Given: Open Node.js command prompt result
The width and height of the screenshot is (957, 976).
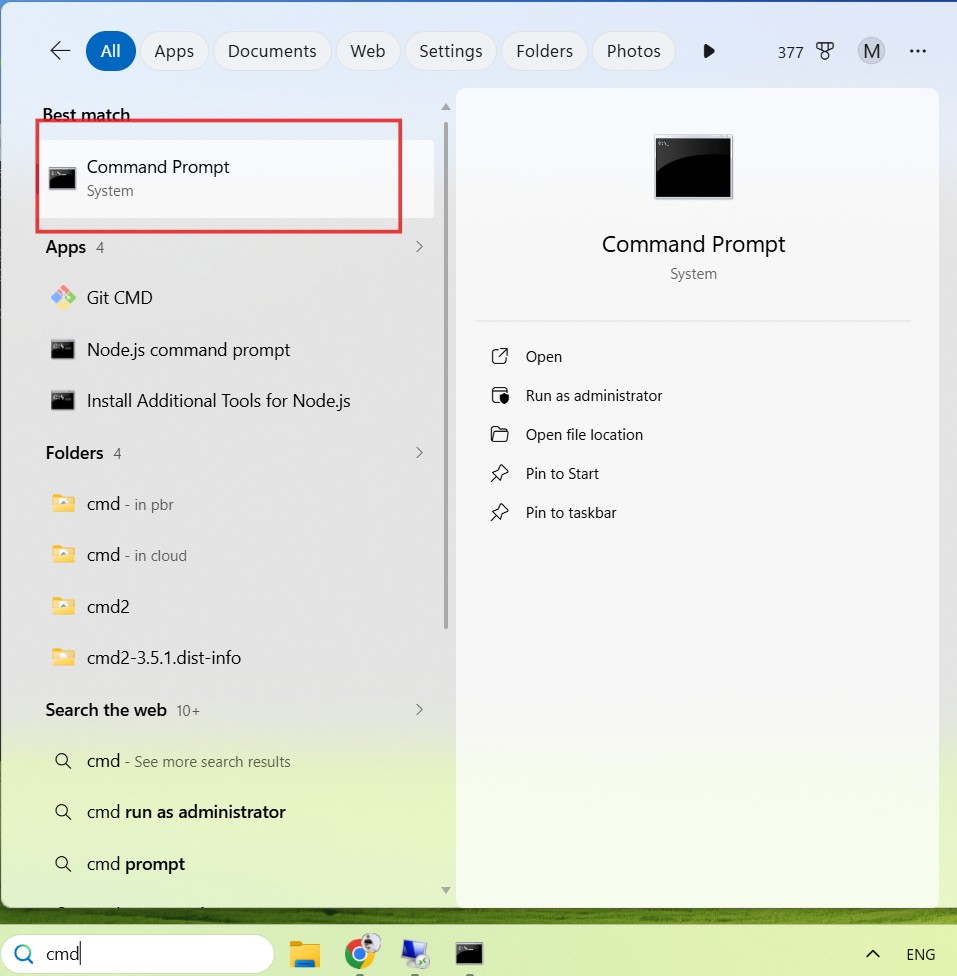Looking at the screenshot, I should pos(237,350).
